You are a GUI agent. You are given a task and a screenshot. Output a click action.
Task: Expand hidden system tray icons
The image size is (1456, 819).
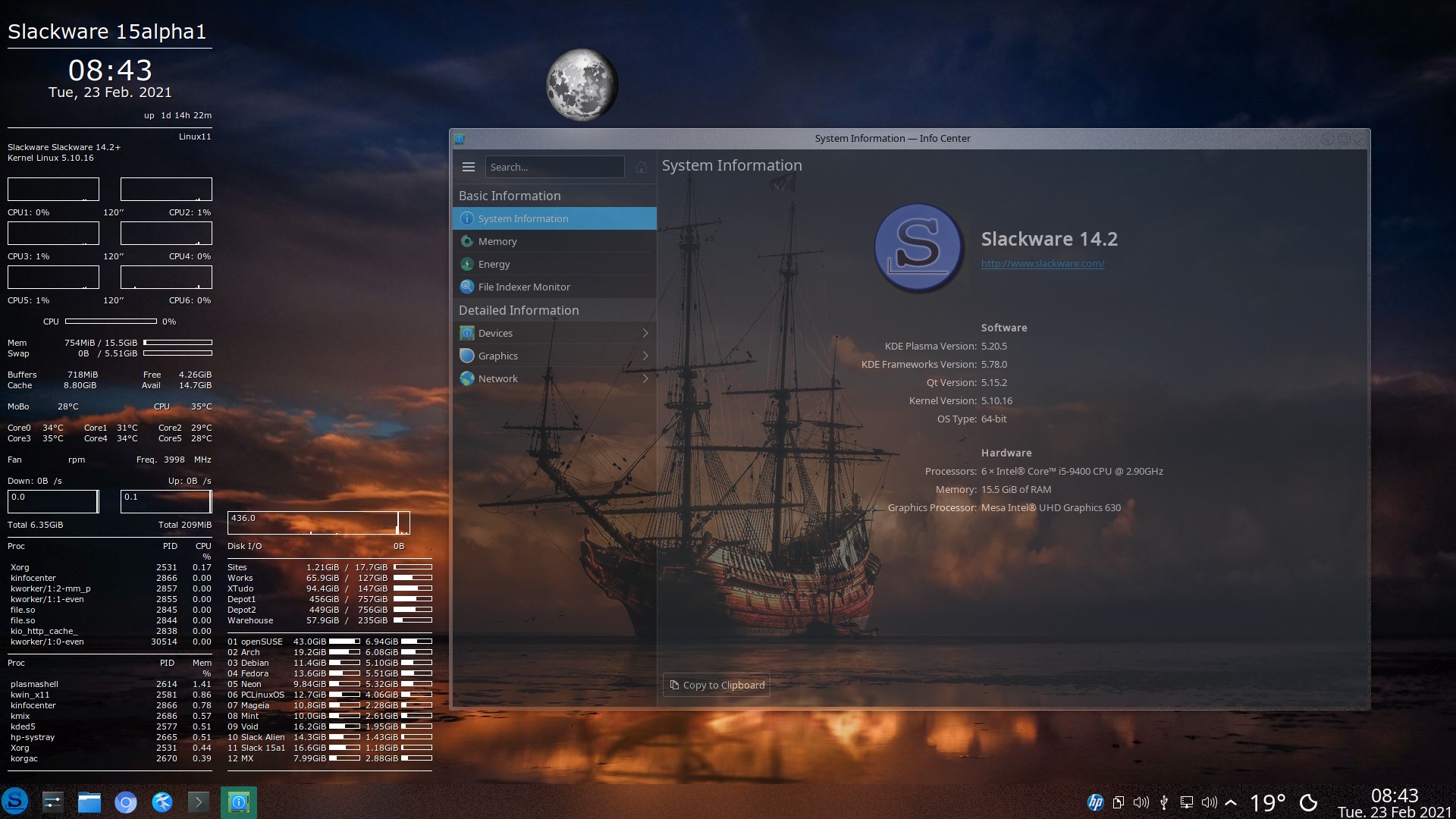[x=1232, y=802]
